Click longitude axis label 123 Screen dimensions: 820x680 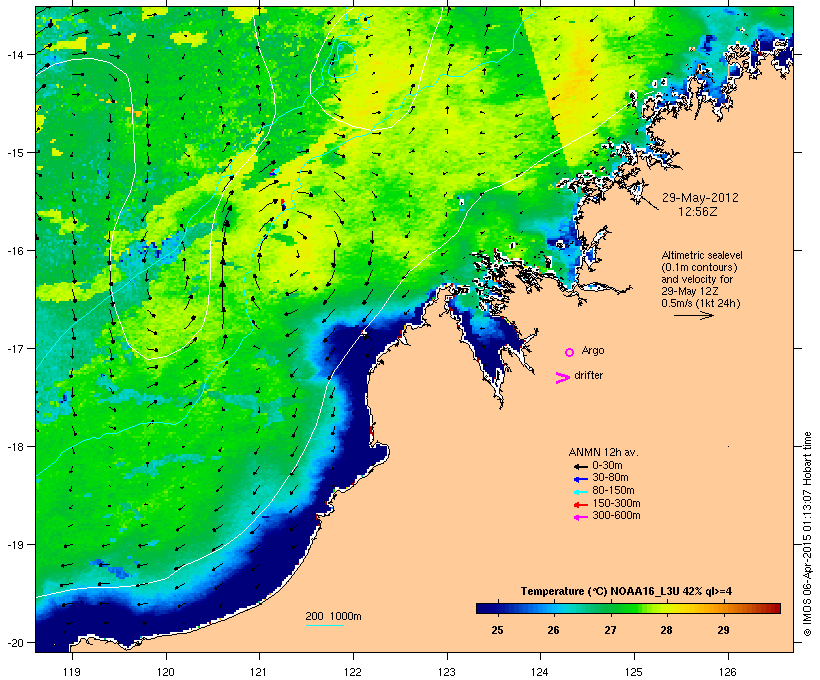[x=447, y=672]
